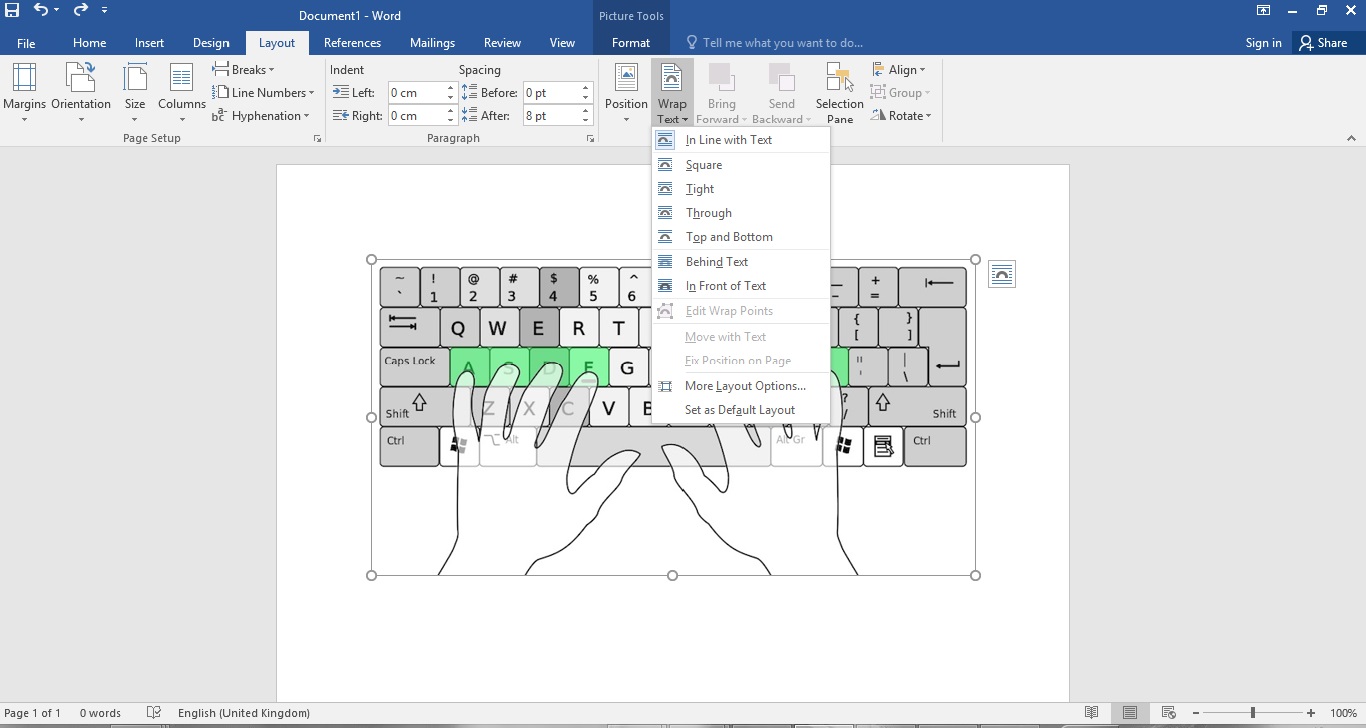Click the 0 words count indicator
Screen dimensions: 1366x728
[100, 713]
